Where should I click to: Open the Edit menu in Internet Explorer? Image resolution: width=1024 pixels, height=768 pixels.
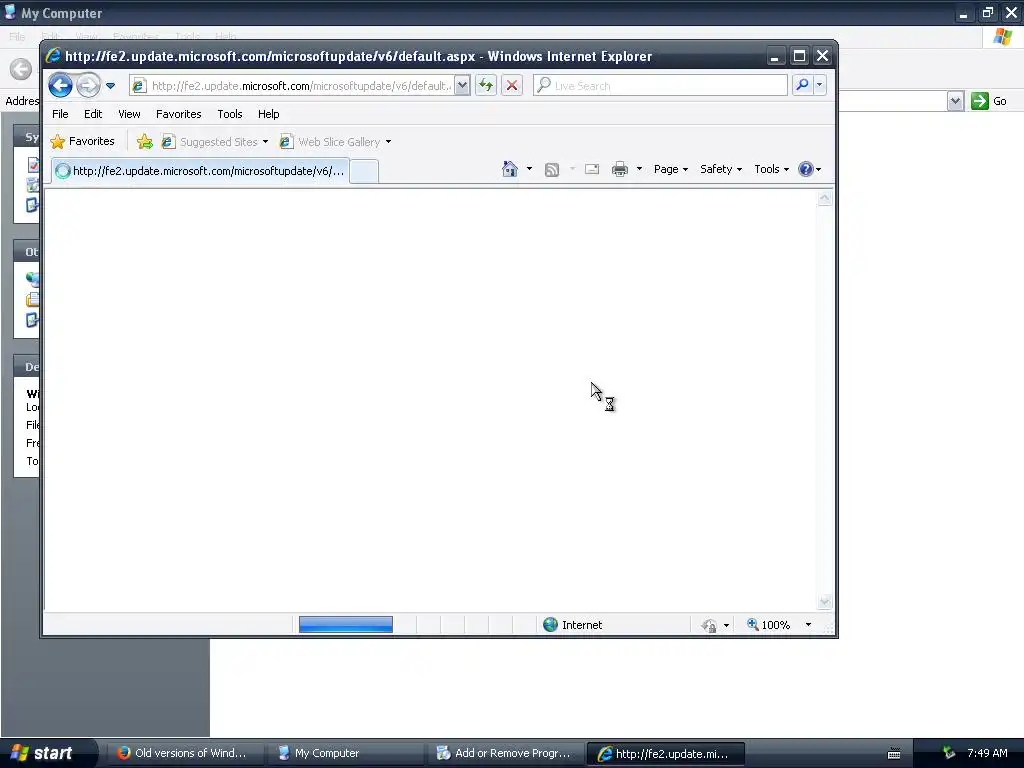tap(93, 114)
